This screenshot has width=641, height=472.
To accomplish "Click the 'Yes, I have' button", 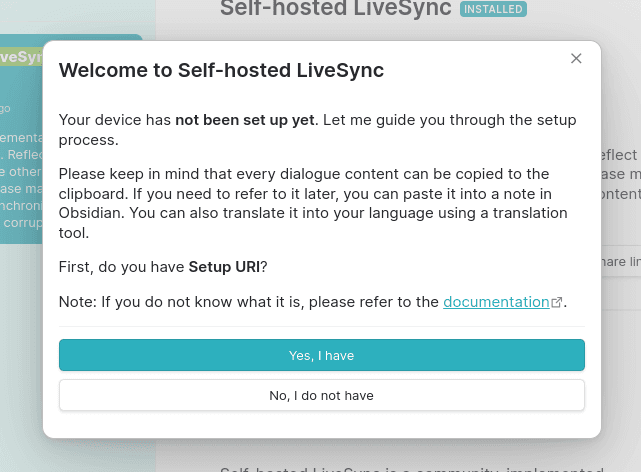I will [x=322, y=355].
